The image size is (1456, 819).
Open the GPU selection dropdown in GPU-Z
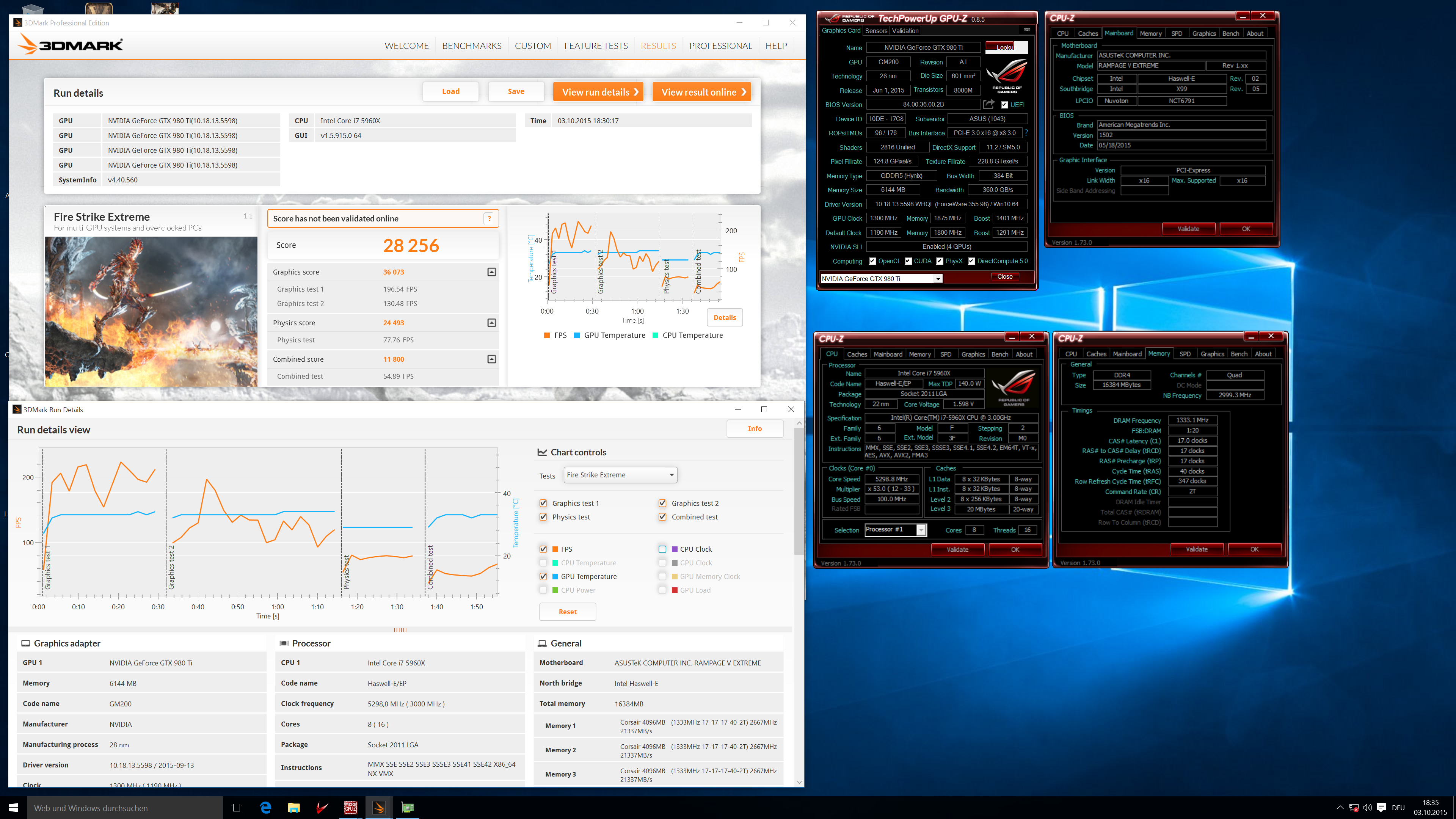[881, 279]
